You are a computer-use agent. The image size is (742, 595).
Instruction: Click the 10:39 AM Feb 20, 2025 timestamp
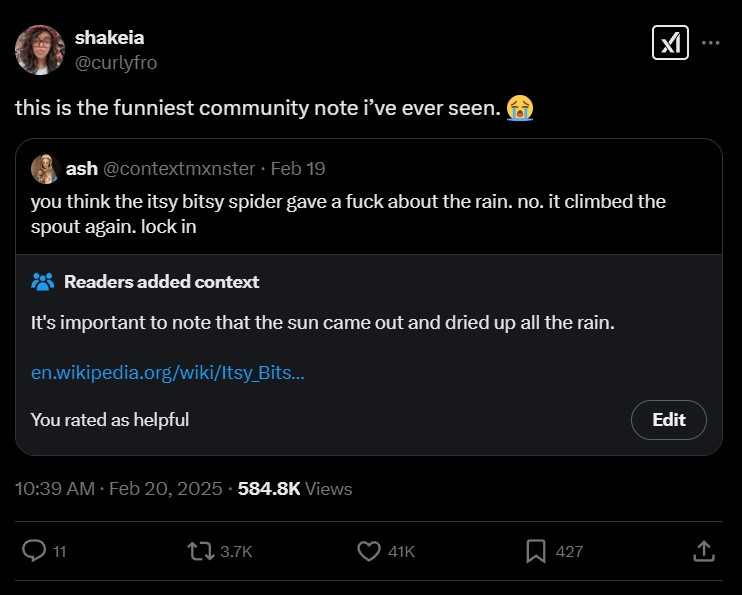pos(118,488)
